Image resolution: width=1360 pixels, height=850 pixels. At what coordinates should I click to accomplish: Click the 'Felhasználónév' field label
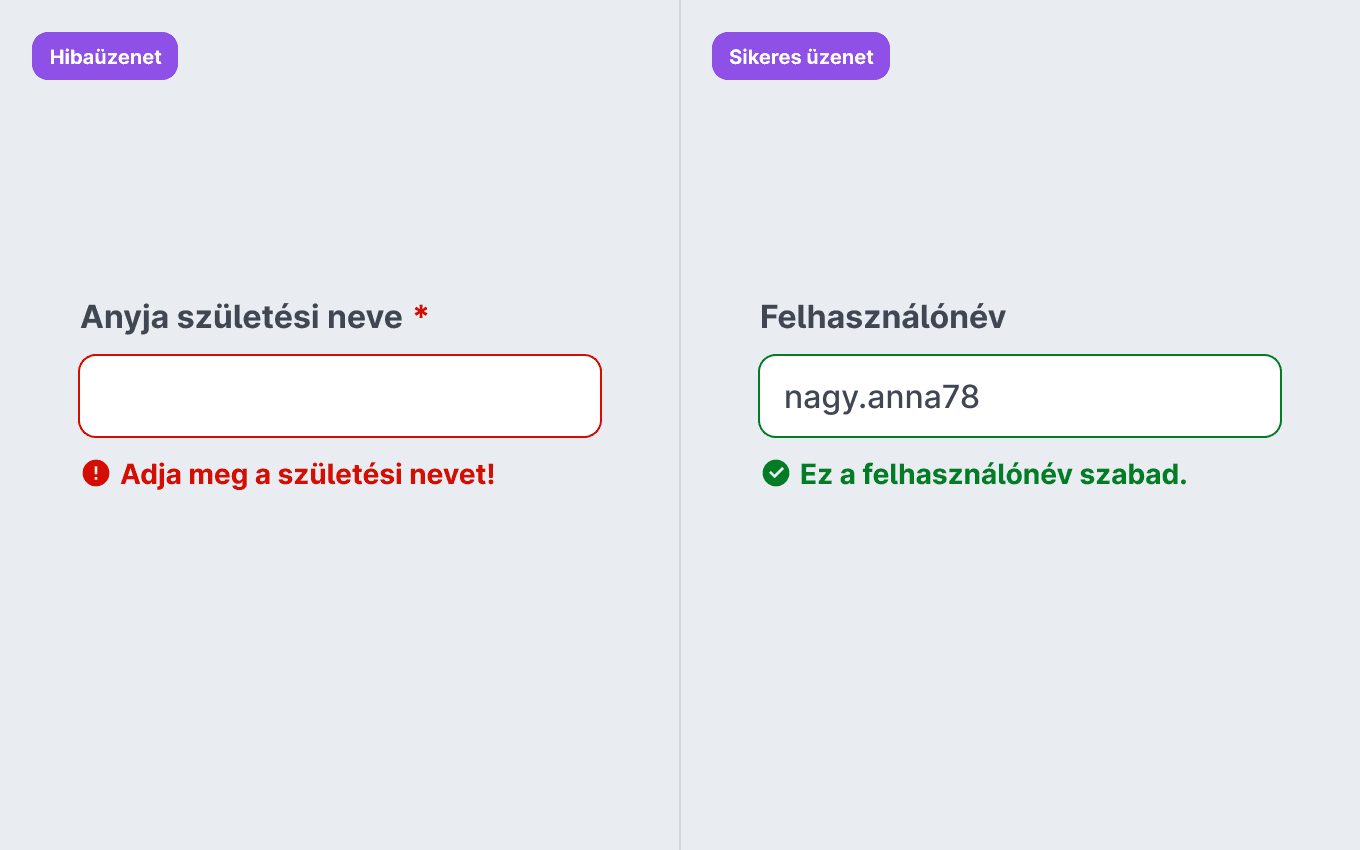coord(883,317)
